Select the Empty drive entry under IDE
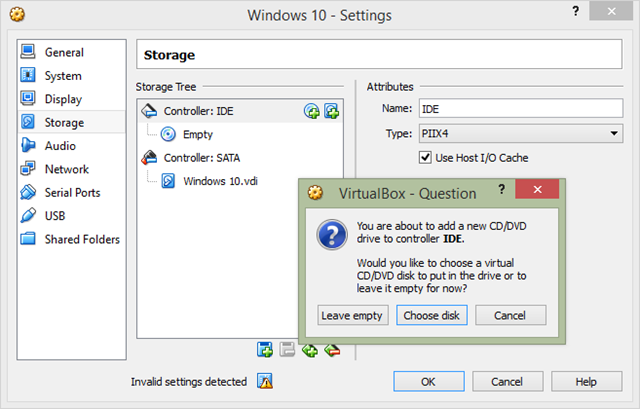The height and width of the screenshot is (409, 640). (198, 134)
